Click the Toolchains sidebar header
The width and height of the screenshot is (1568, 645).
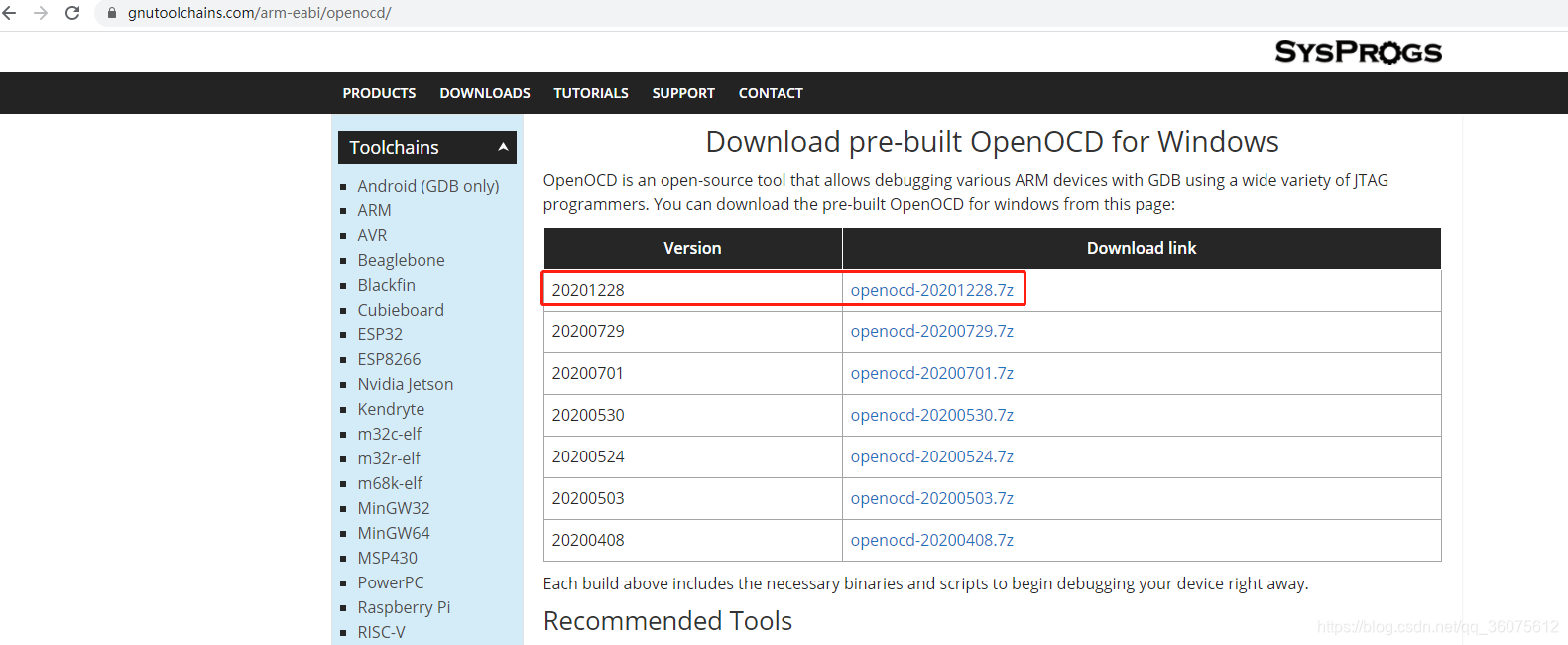coord(427,147)
